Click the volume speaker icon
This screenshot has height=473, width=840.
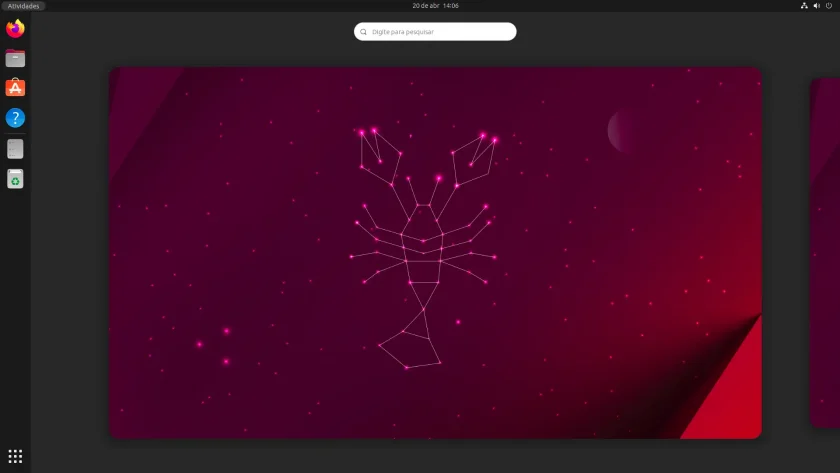816,5
